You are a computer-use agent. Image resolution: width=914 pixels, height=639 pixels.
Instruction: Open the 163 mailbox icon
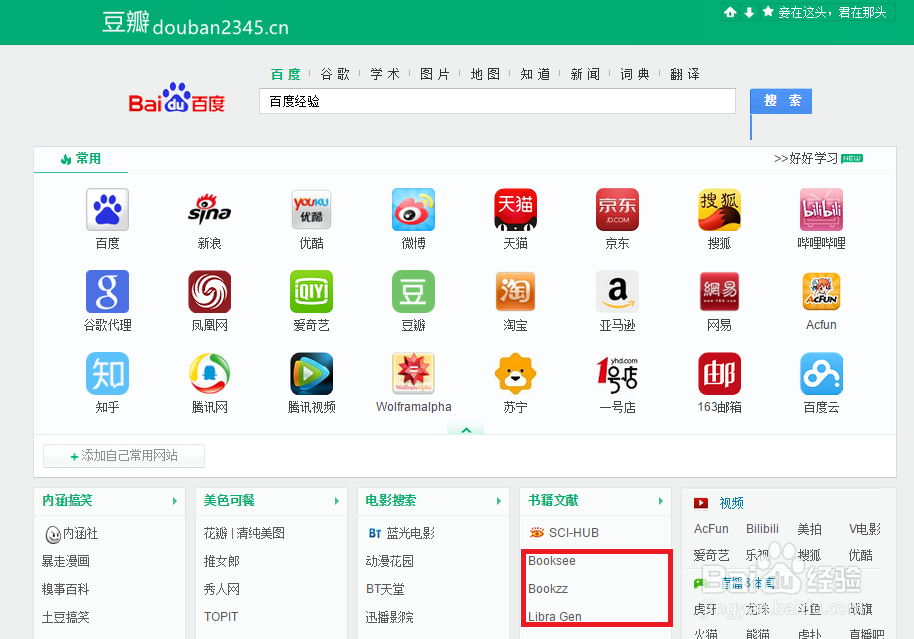click(719, 374)
